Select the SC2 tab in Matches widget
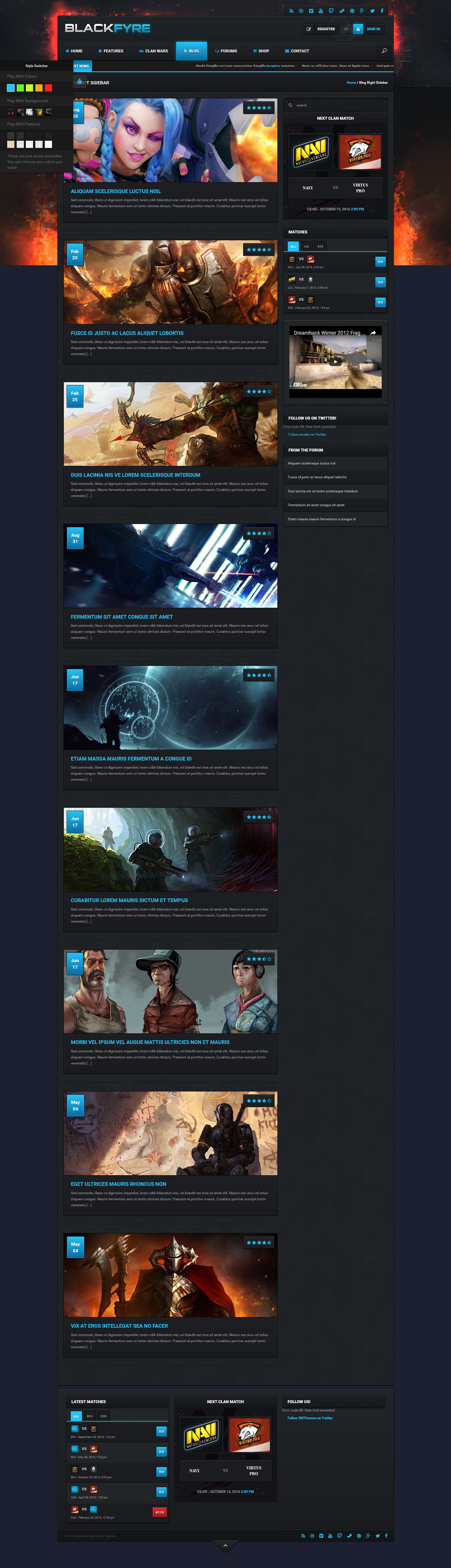The height and width of the screenshot is (1568, 451). (x=320, y=246)
